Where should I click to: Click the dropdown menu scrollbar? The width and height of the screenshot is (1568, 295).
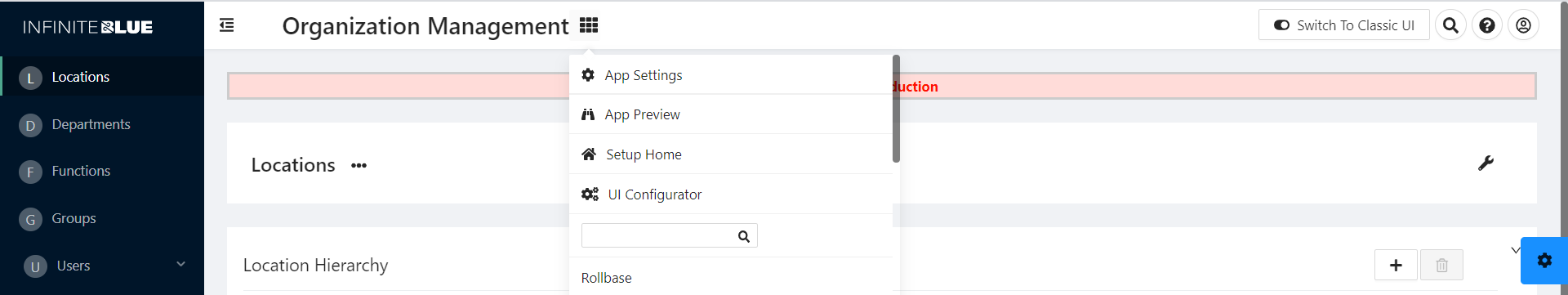coord(896,109)
